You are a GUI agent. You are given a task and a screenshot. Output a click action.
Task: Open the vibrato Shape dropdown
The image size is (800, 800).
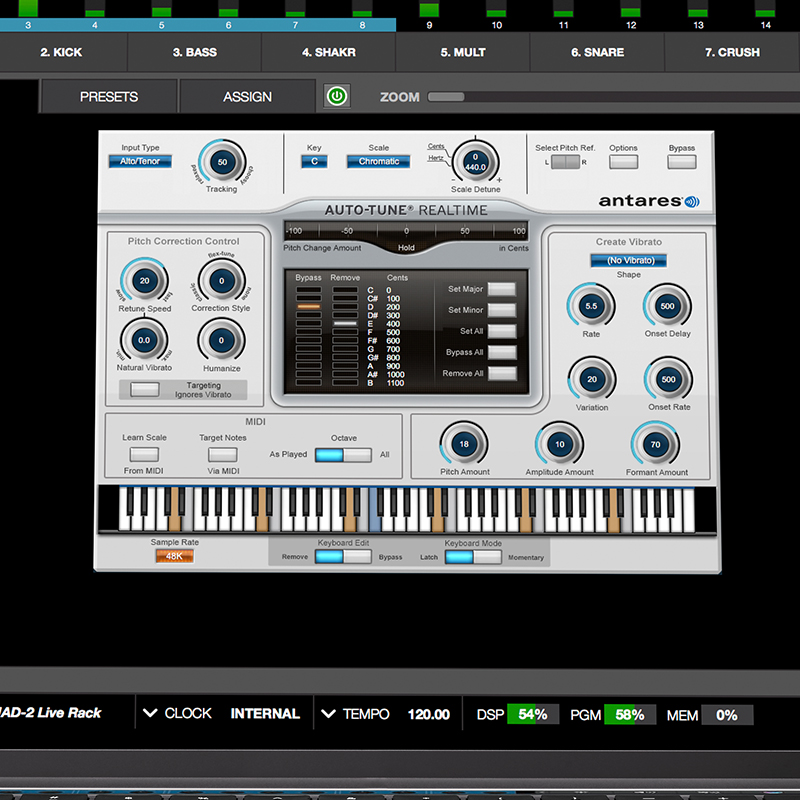pos(629,260)
